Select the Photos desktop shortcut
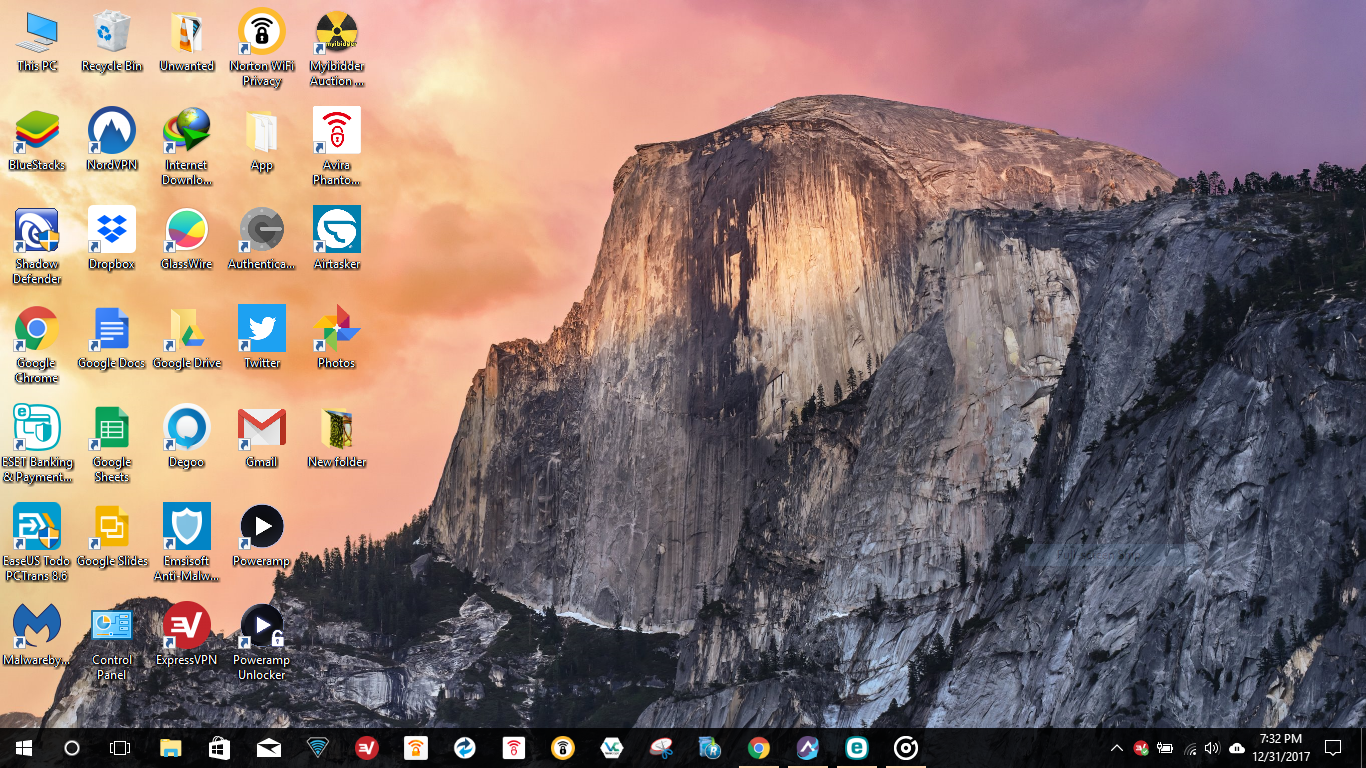This screenshot has height=768, width=1366. (x=337, y=338)
